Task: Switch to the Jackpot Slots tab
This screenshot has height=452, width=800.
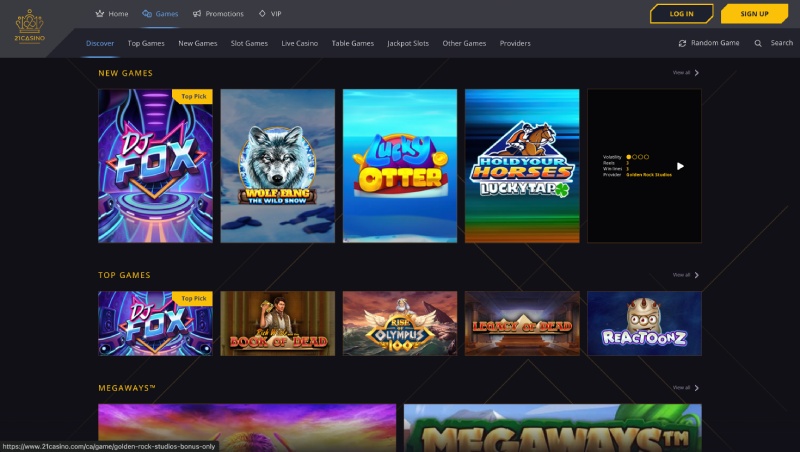Action: pos(408,43)
